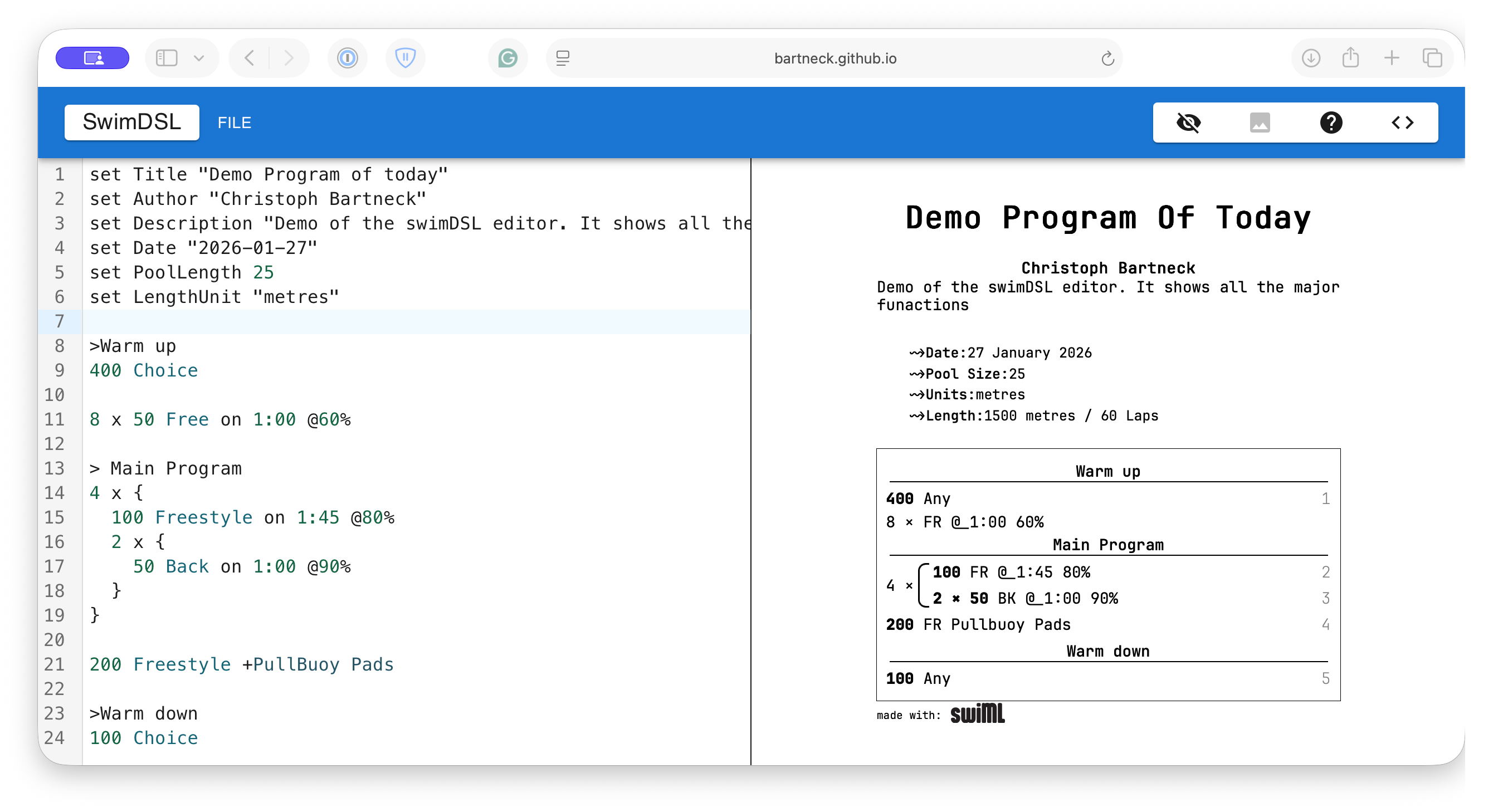Click the code brackets icon

[1402, 123]
